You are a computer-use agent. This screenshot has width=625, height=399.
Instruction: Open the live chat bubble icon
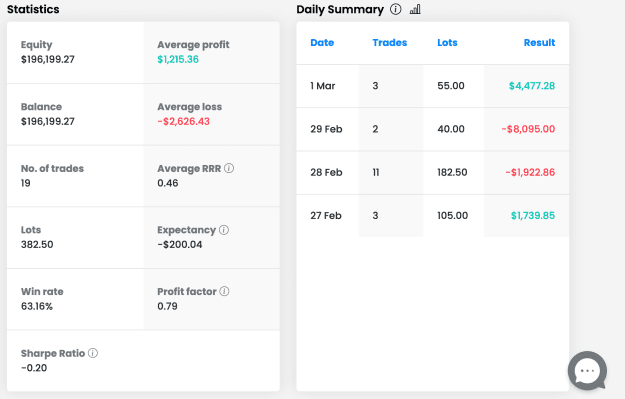[x=588, y=371]
